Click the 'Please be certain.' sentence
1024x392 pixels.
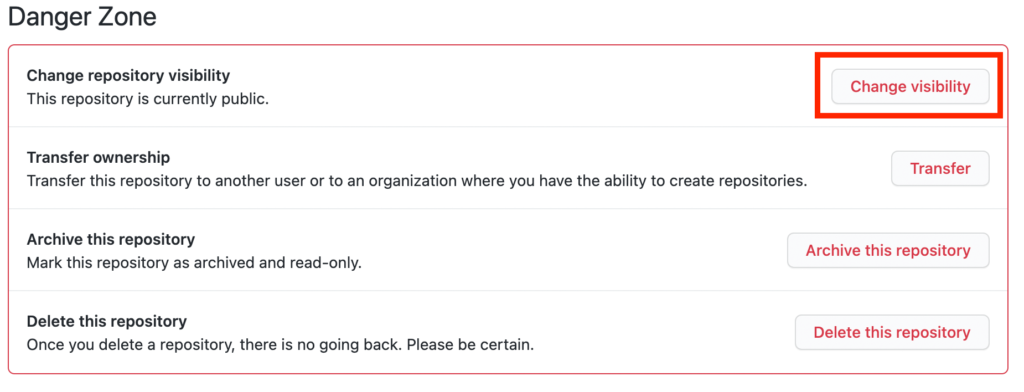470,345
